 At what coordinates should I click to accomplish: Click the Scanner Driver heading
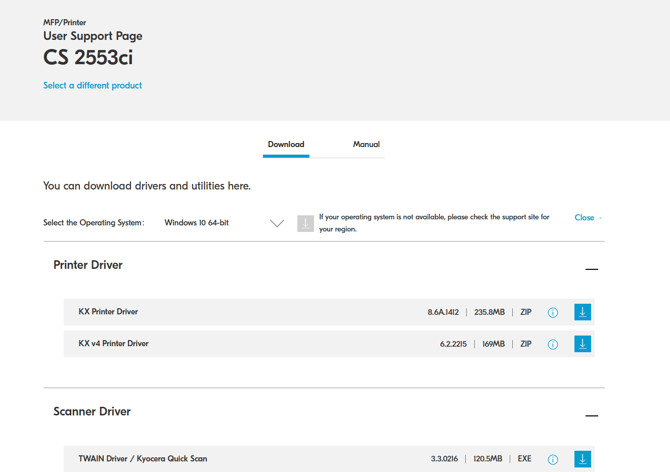click(92, 411)
